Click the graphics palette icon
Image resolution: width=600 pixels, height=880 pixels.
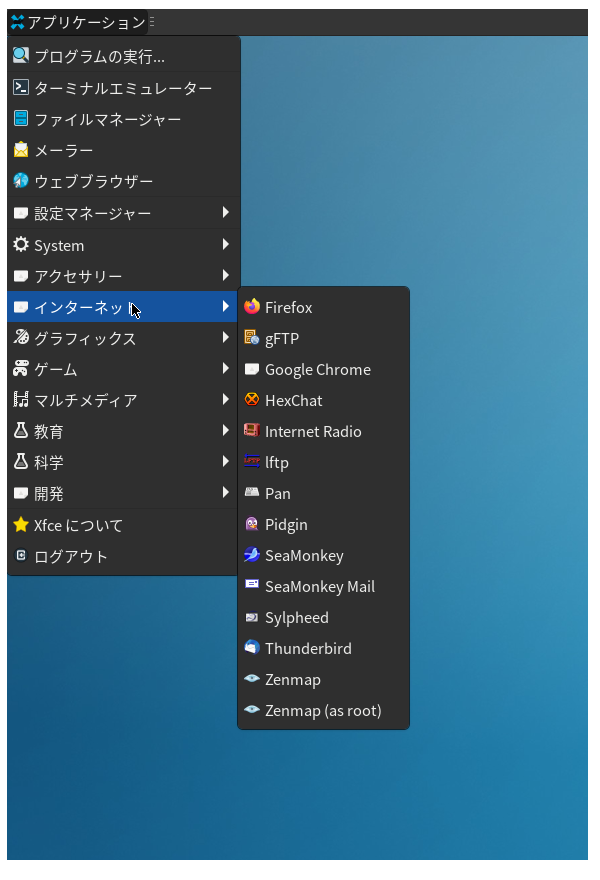21,337
